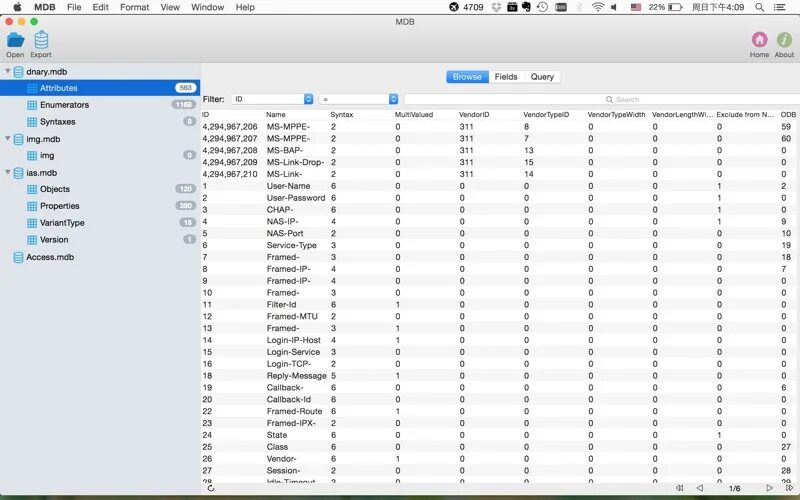Screen dimensions: 800x500
Task: Click the Properties table icon
Action: tap(32, 206)
